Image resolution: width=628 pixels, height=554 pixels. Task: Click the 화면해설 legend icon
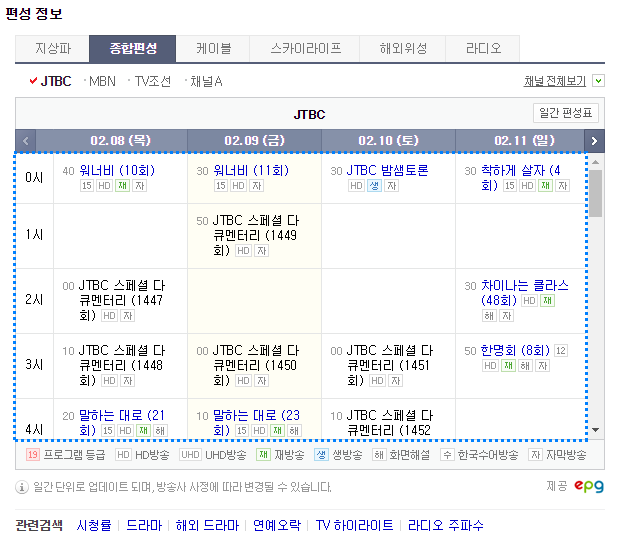click(379, 455)
